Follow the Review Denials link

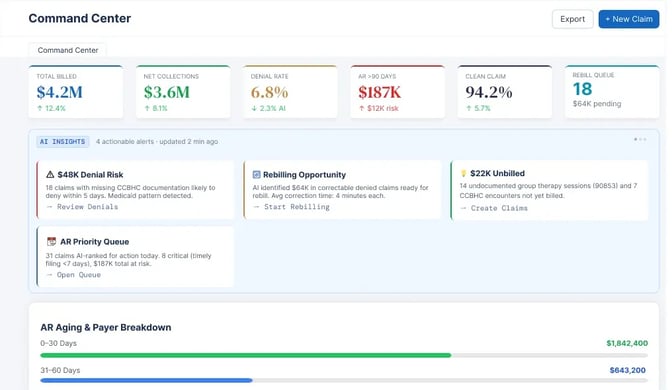tap(82, 207)
